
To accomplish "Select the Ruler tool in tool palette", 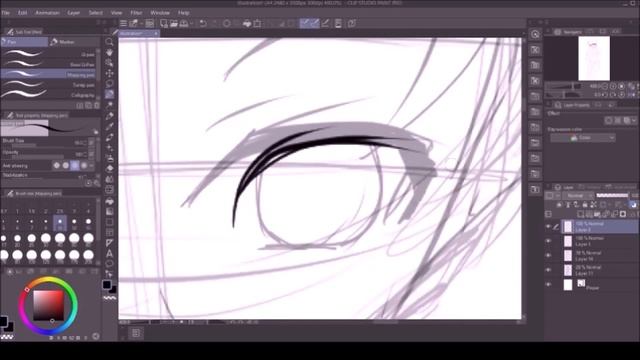I will pyautogui.click(x=109, y=243).
